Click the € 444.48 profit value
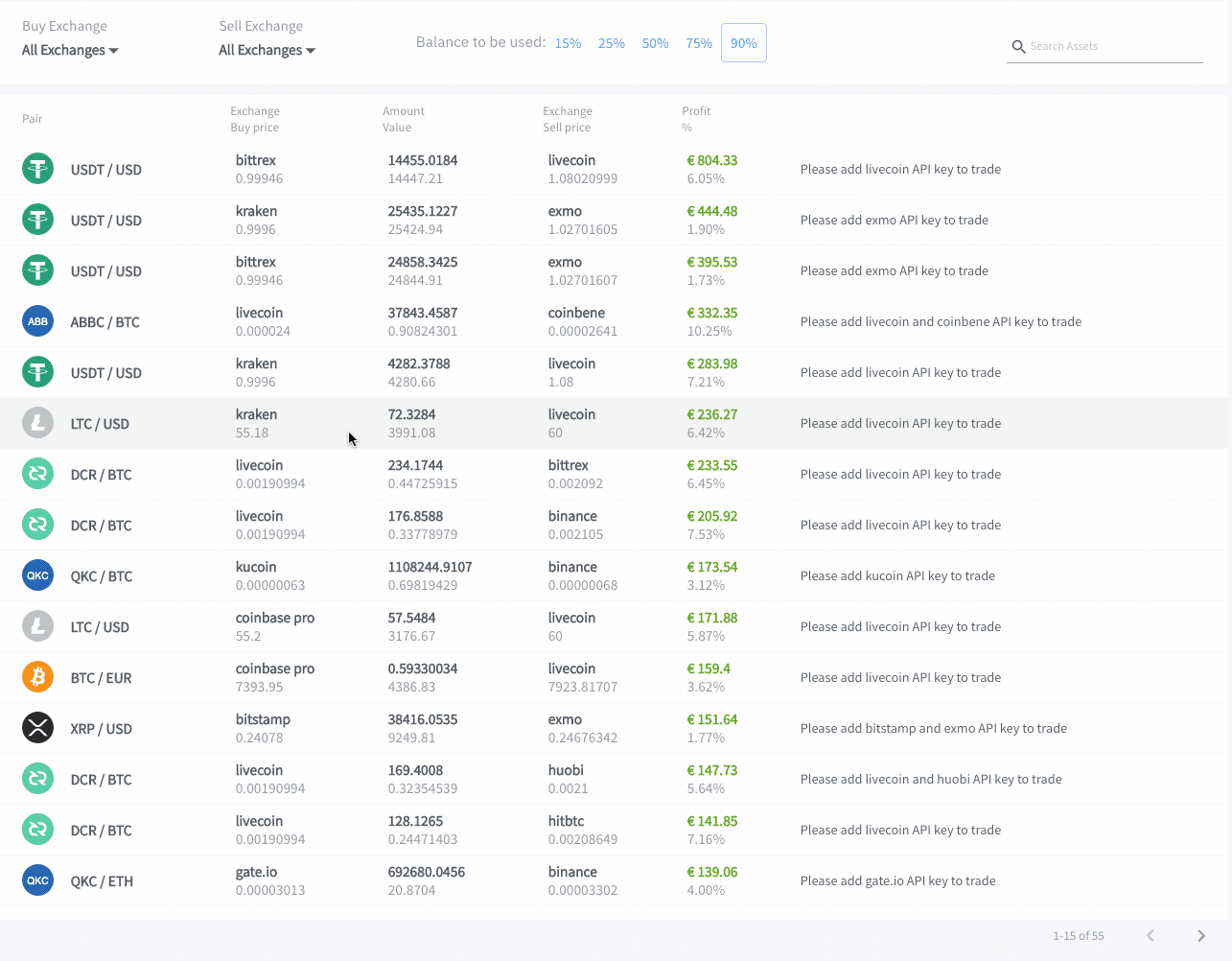The width and height of the screenshot is (1232, 961). 712,211
